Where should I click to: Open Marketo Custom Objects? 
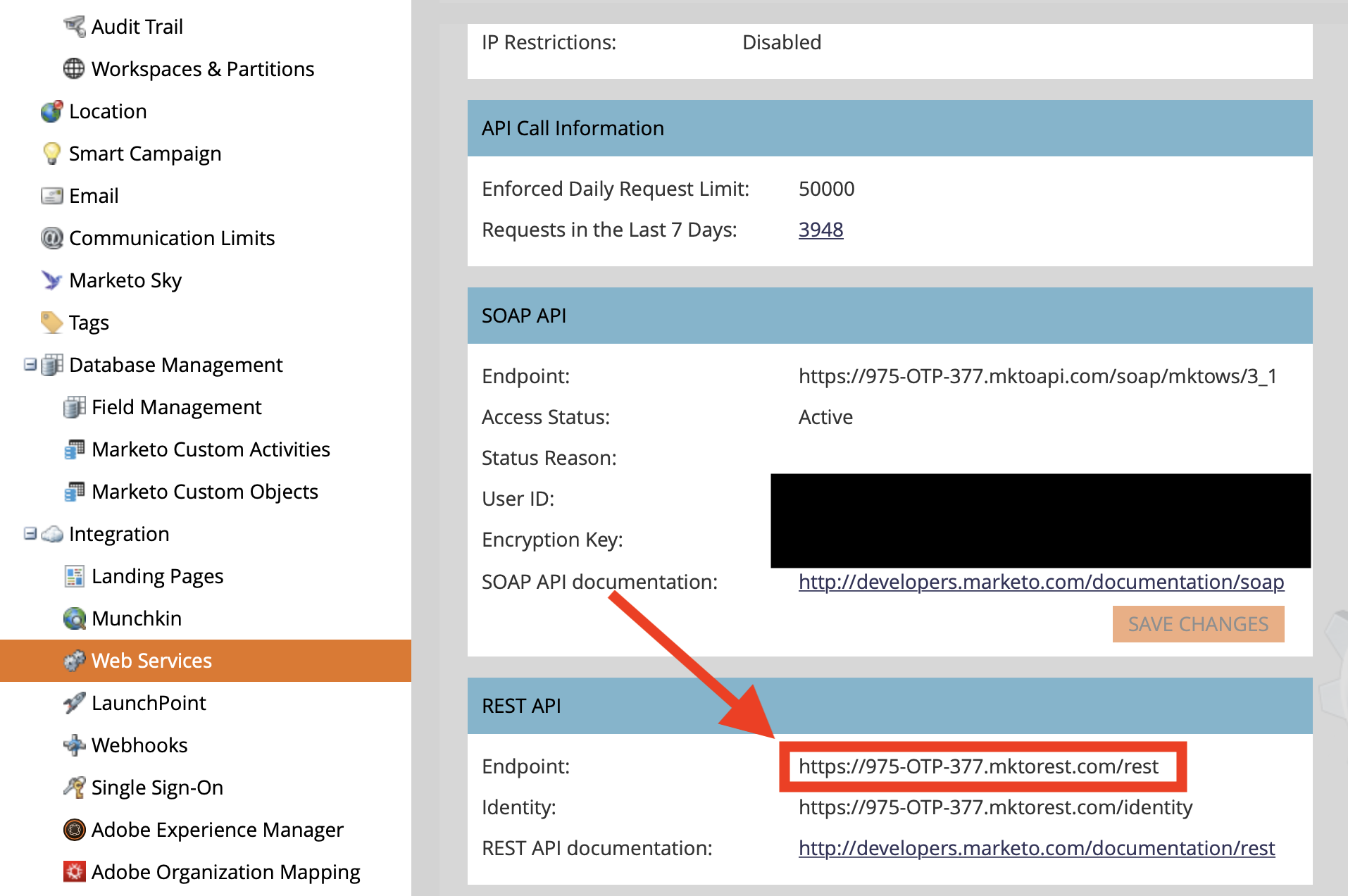coord(205,492)
